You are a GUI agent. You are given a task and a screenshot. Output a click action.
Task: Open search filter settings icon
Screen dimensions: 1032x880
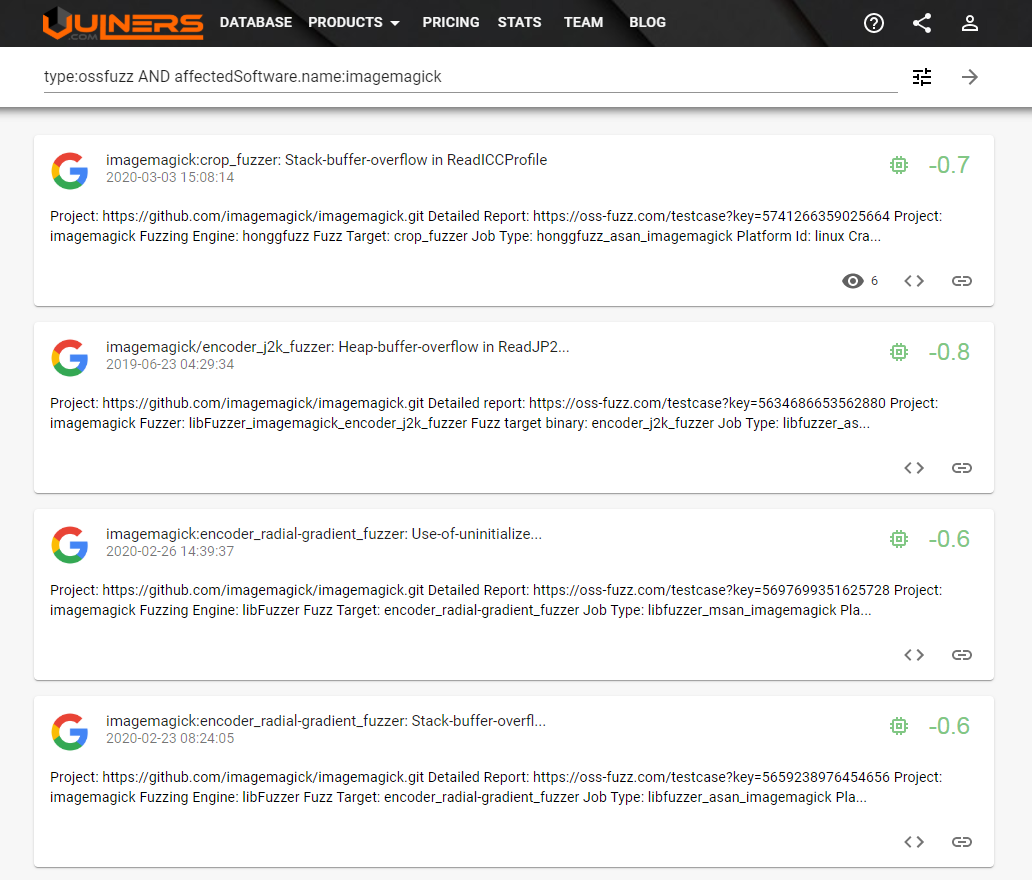[922, 77]
